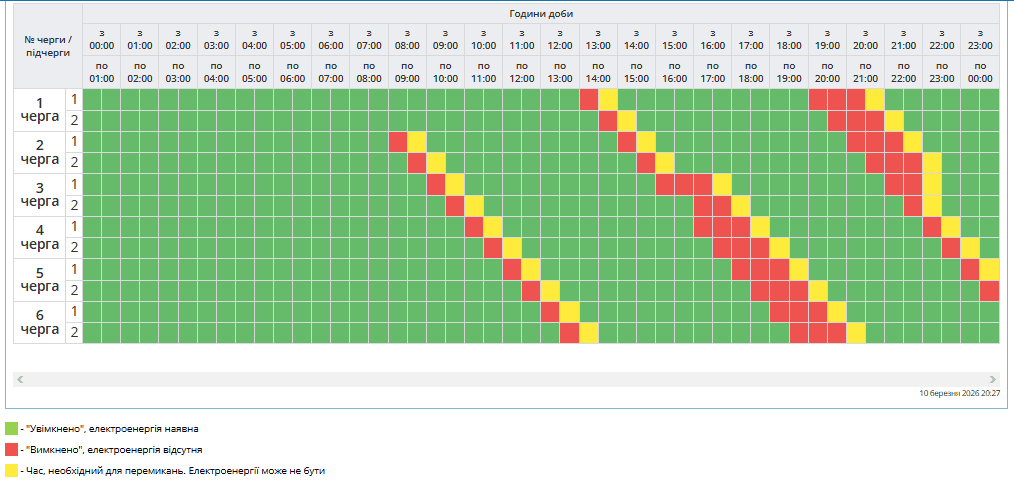Click the red "Вимкнено" legend square
This screenshot has height=482, width=1014.
click(x=11, y=449)
